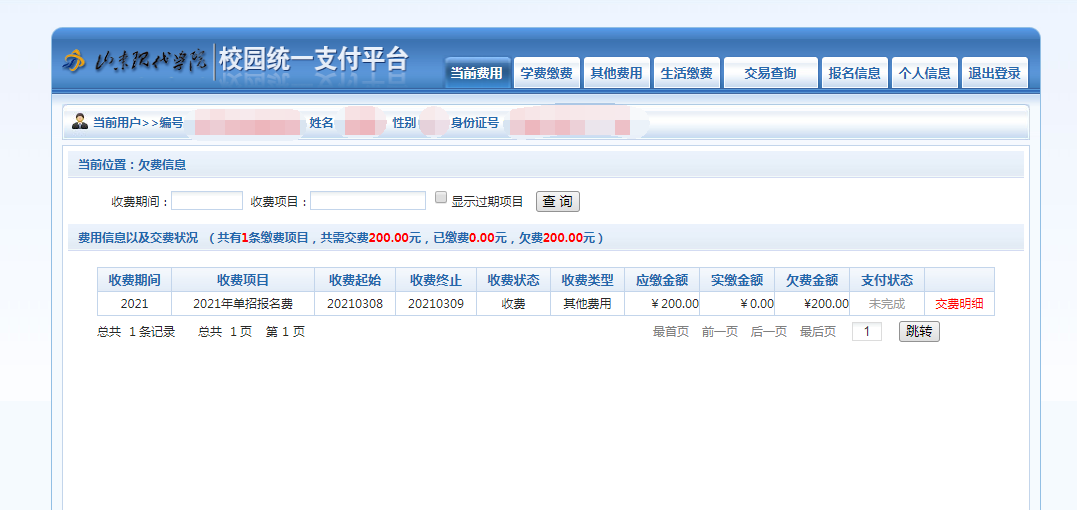The image size is (1077, 510).
Task: Click the page number input box
Action: pos(866,332)
